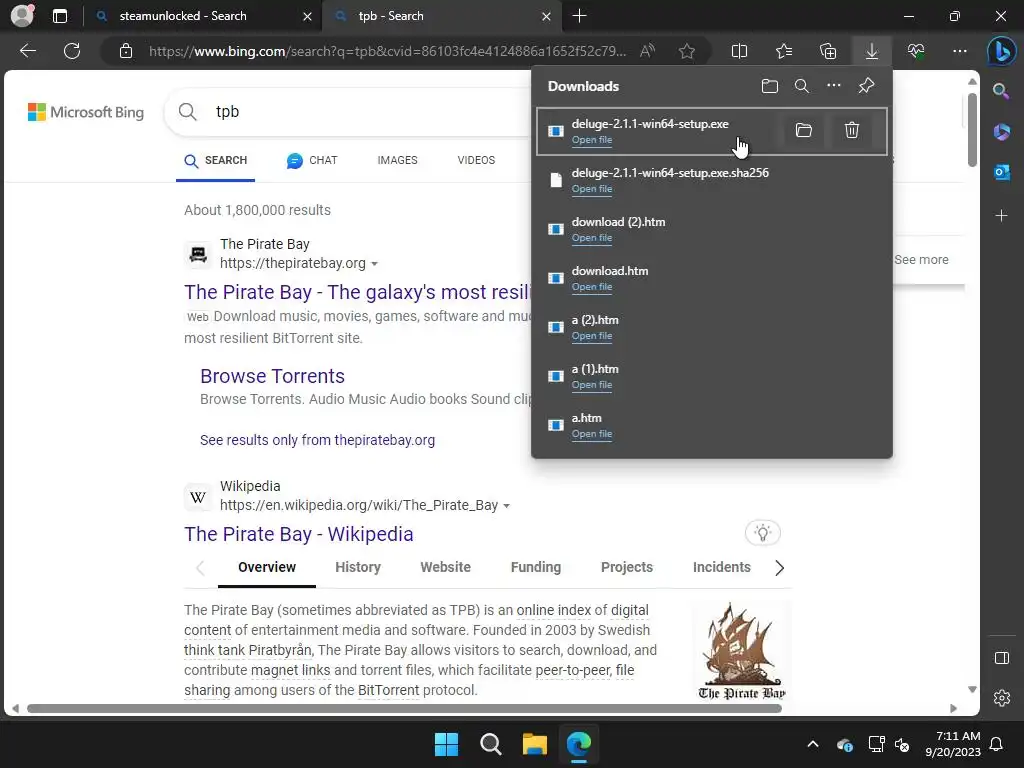The width and height of the screenshot is (1024, 768).
Task: Go back to previous page
Action: tap(28, 51)
